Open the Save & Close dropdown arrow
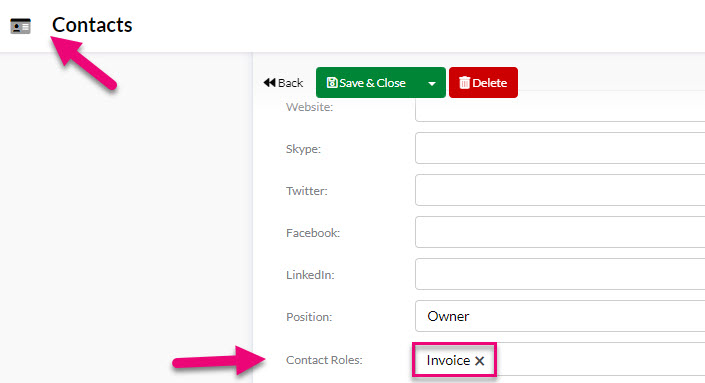This screenshot has height=383, width=705. [432, 83]
